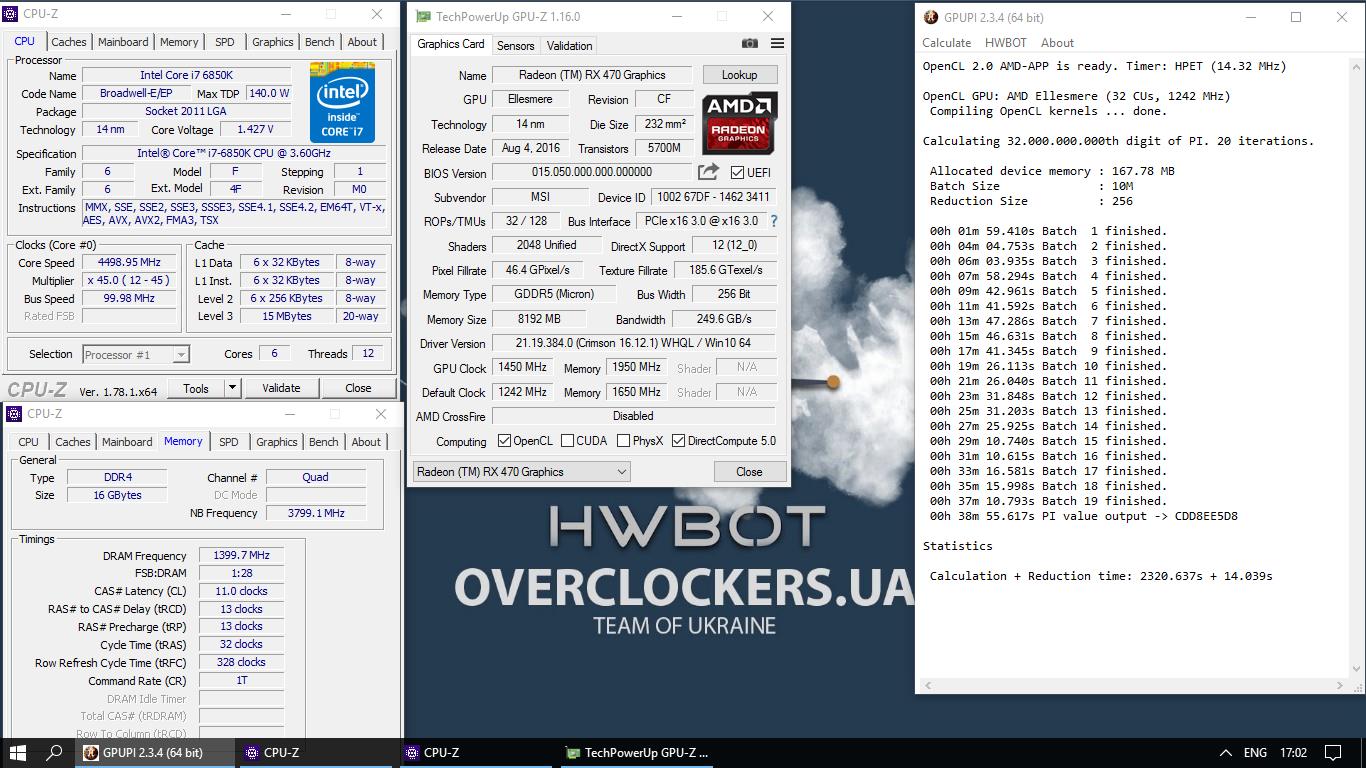Toggle the UEFI checkbox in GPU-Z

[x=737, y=173]
